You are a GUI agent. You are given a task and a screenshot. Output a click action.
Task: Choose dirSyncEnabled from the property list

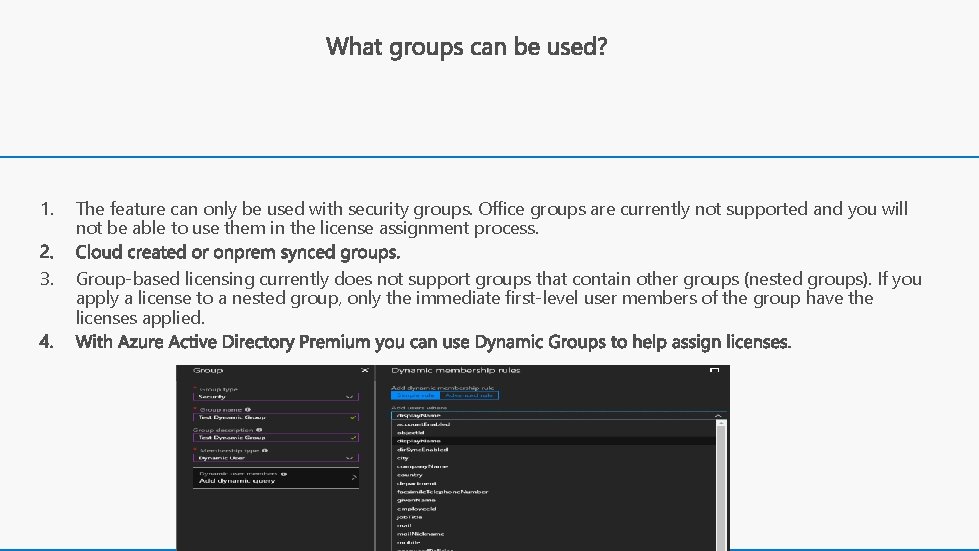point(554,449)
